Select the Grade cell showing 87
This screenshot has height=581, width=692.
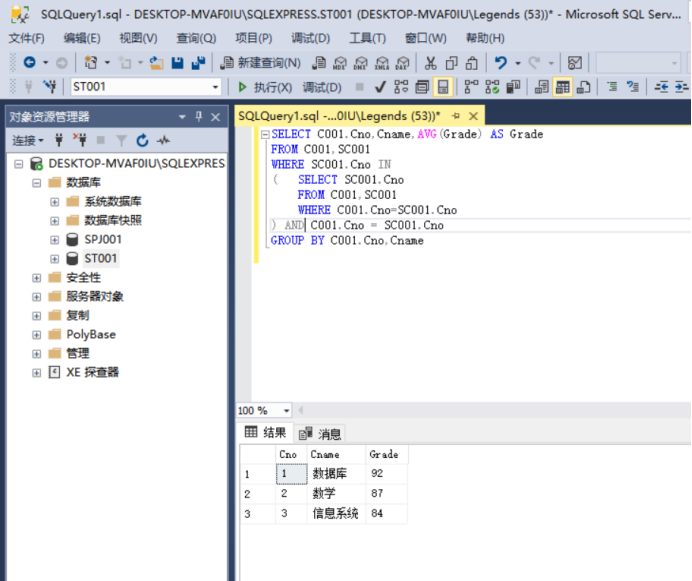(x=386, y=493)
